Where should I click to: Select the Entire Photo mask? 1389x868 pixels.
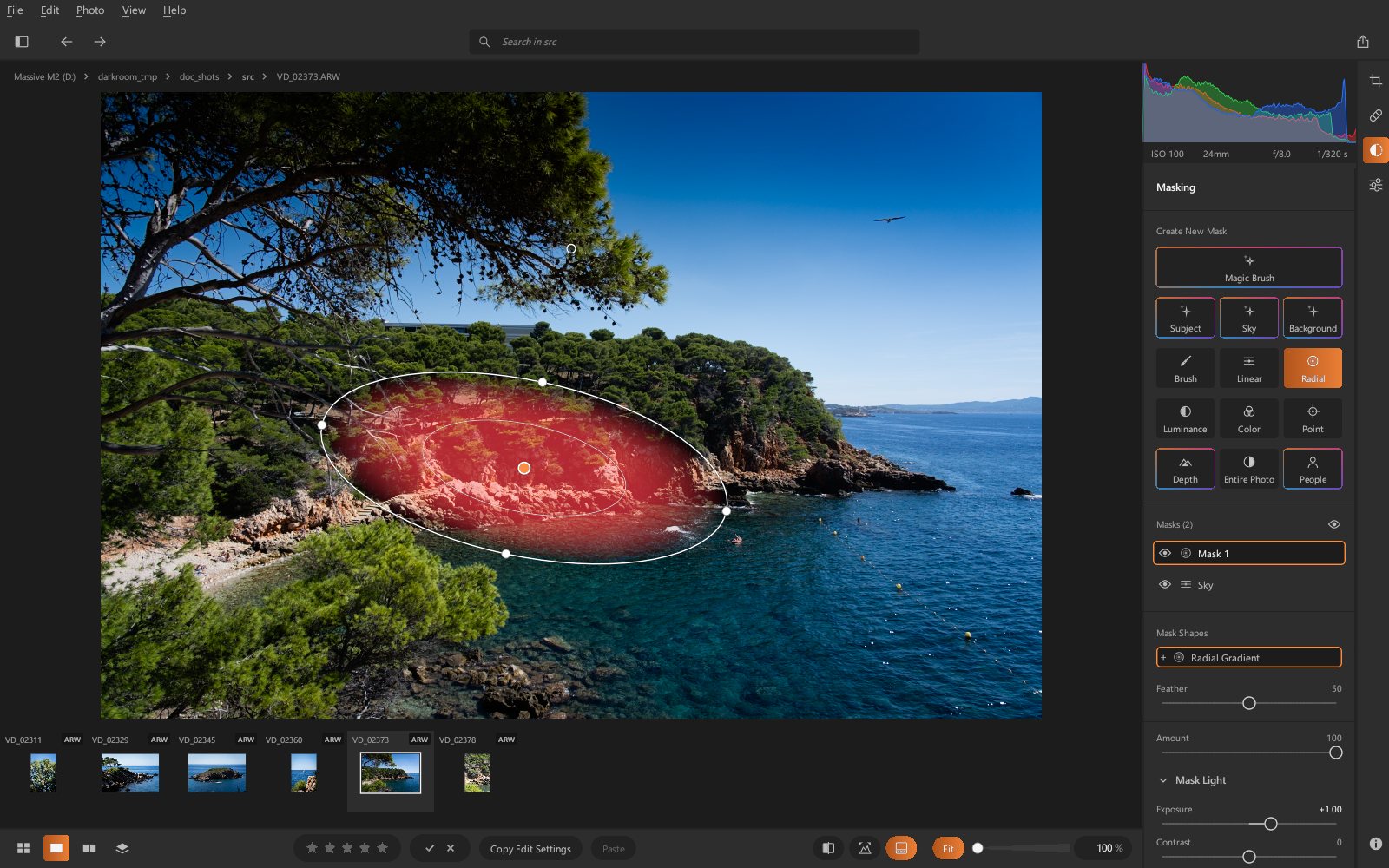[x=1248, y=469]
